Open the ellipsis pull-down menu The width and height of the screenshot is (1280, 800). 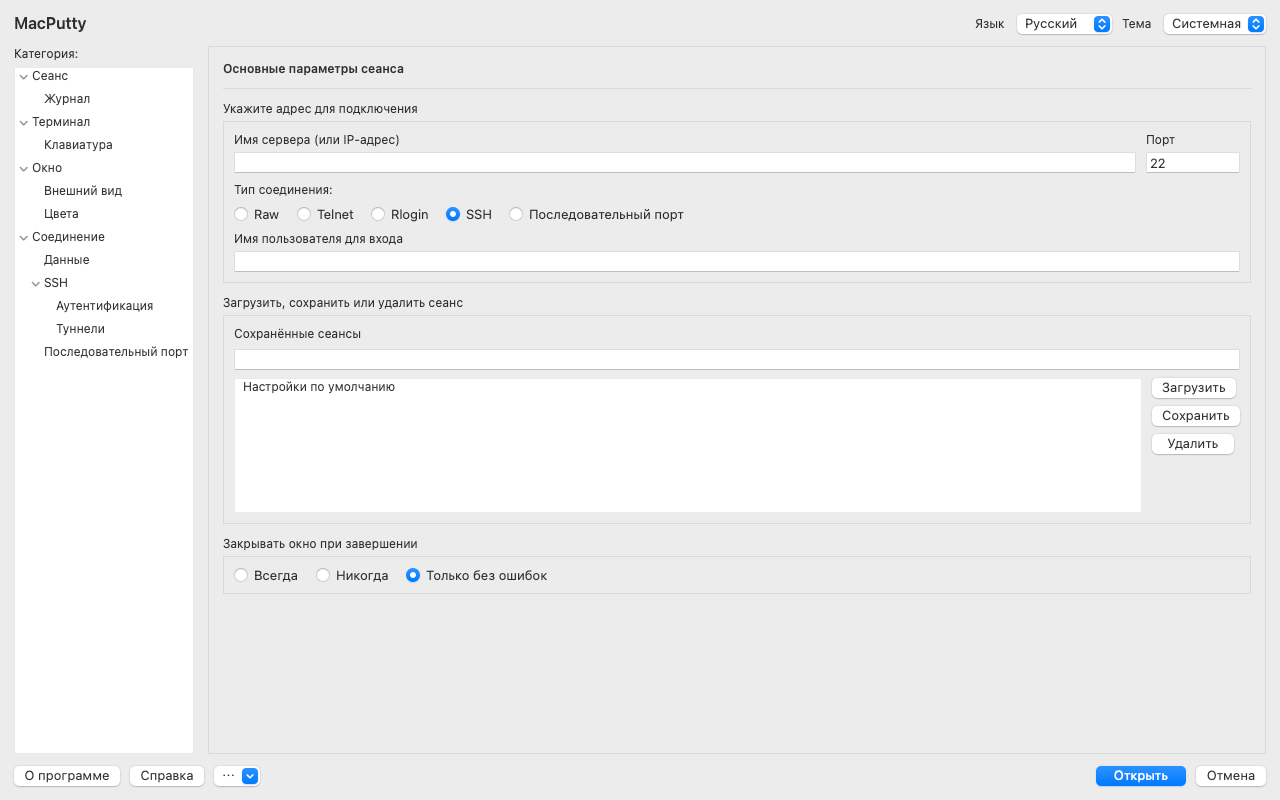pos(237,775)
